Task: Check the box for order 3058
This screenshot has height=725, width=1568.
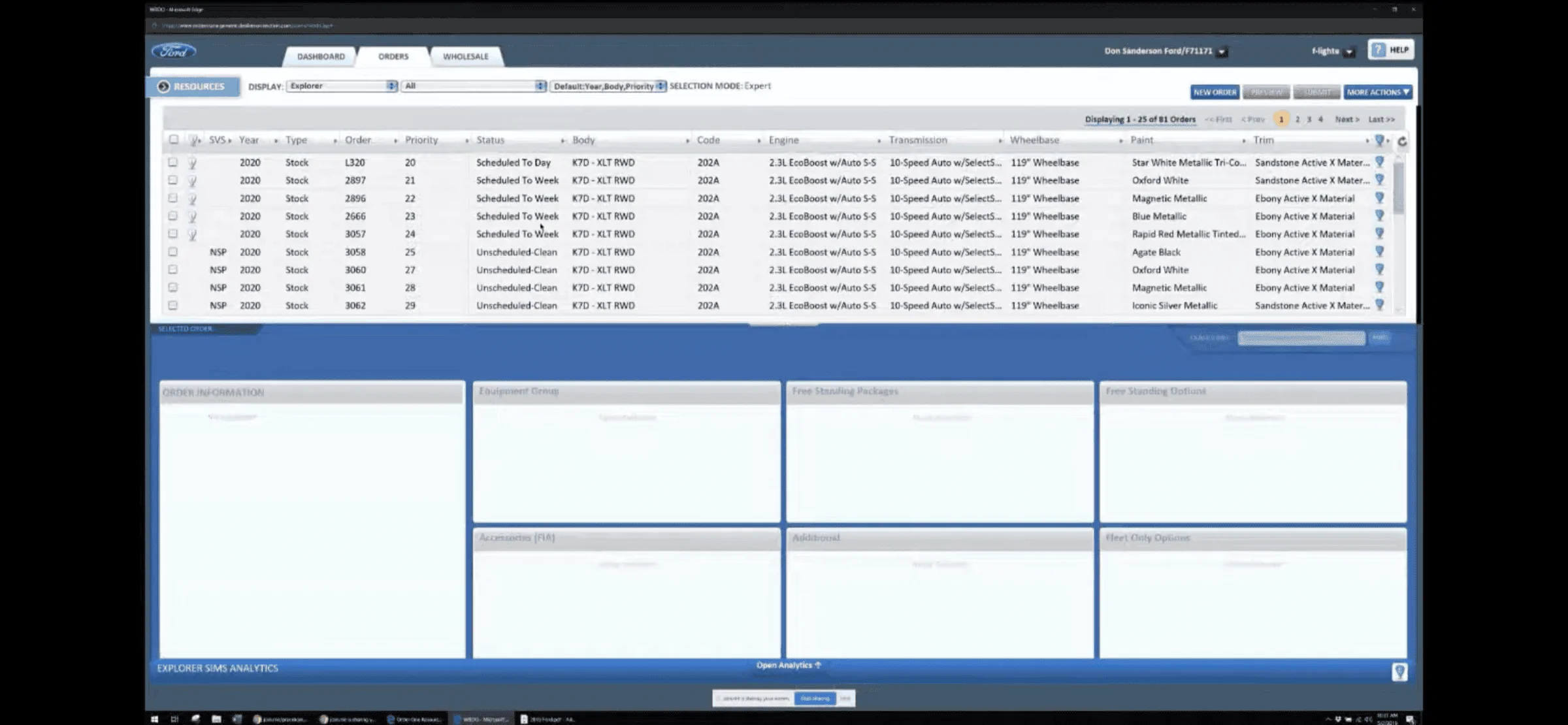Action: pyautogui.click(x=173, y=251)
